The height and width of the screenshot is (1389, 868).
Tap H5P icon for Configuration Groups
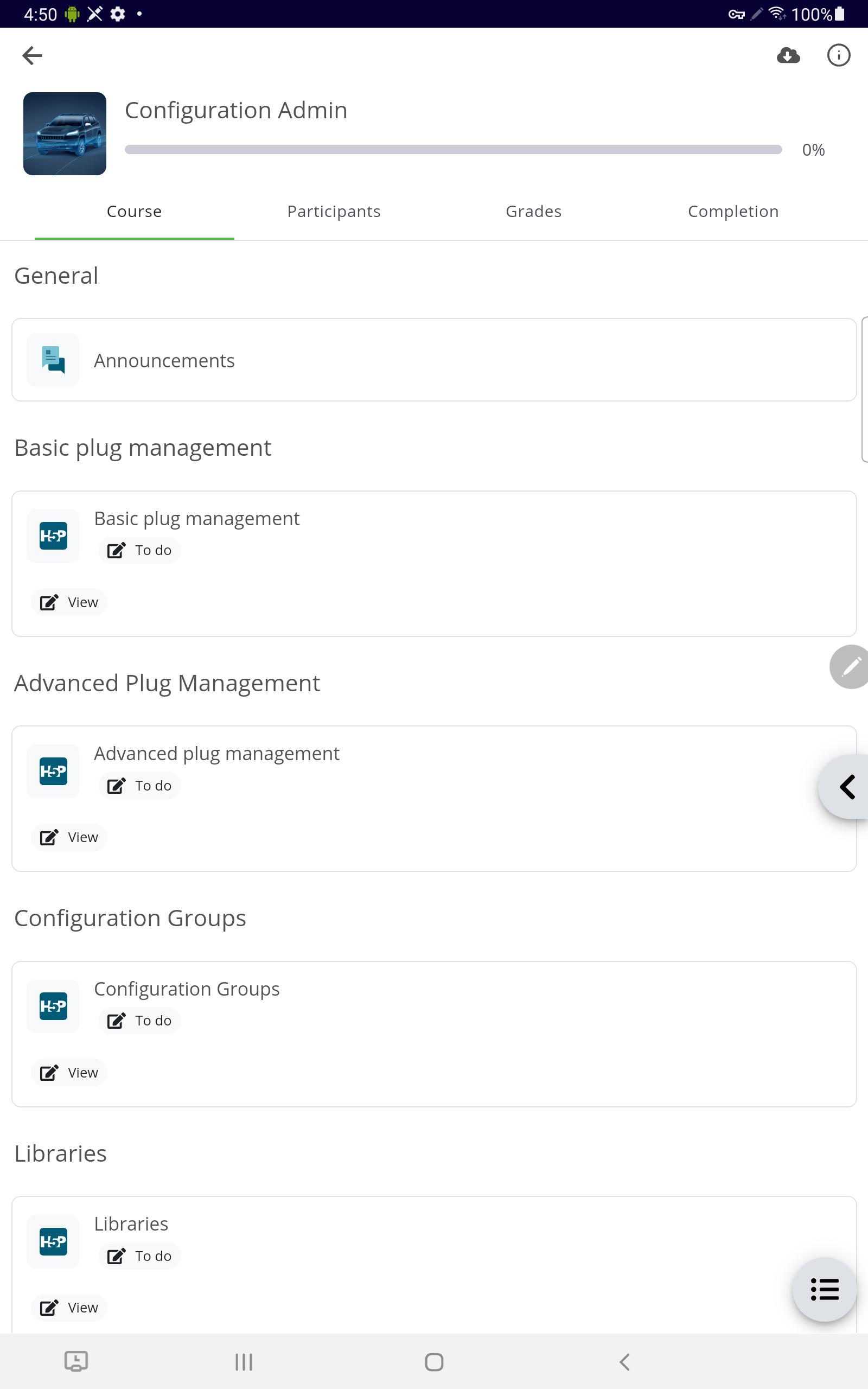click(x=53, y=1005)
